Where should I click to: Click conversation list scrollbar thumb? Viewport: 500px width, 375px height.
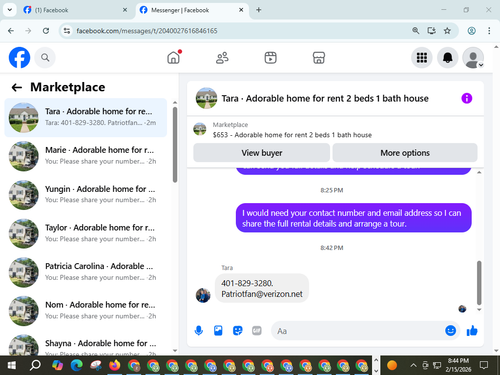click(x=175, y=144)
